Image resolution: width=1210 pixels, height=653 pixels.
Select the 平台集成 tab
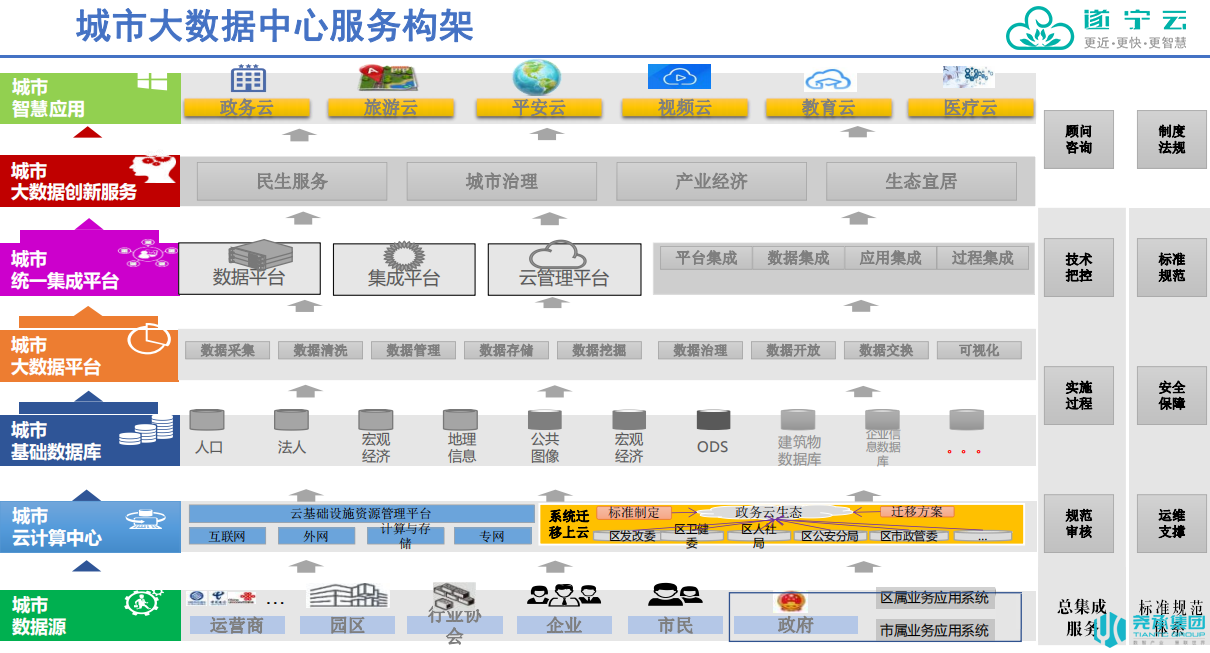click(706, 258)
